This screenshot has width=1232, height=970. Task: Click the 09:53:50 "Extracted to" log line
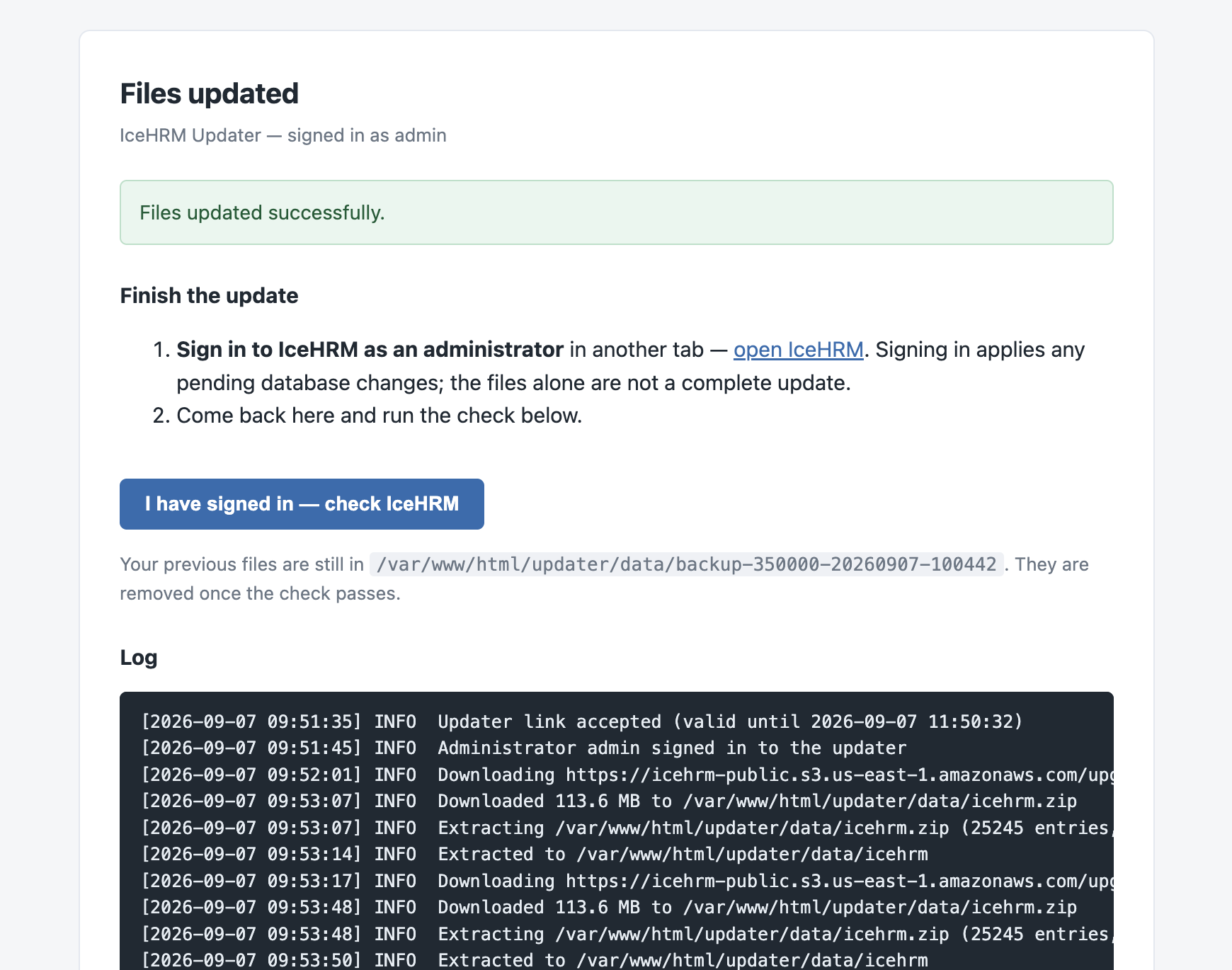coord(535,960)
